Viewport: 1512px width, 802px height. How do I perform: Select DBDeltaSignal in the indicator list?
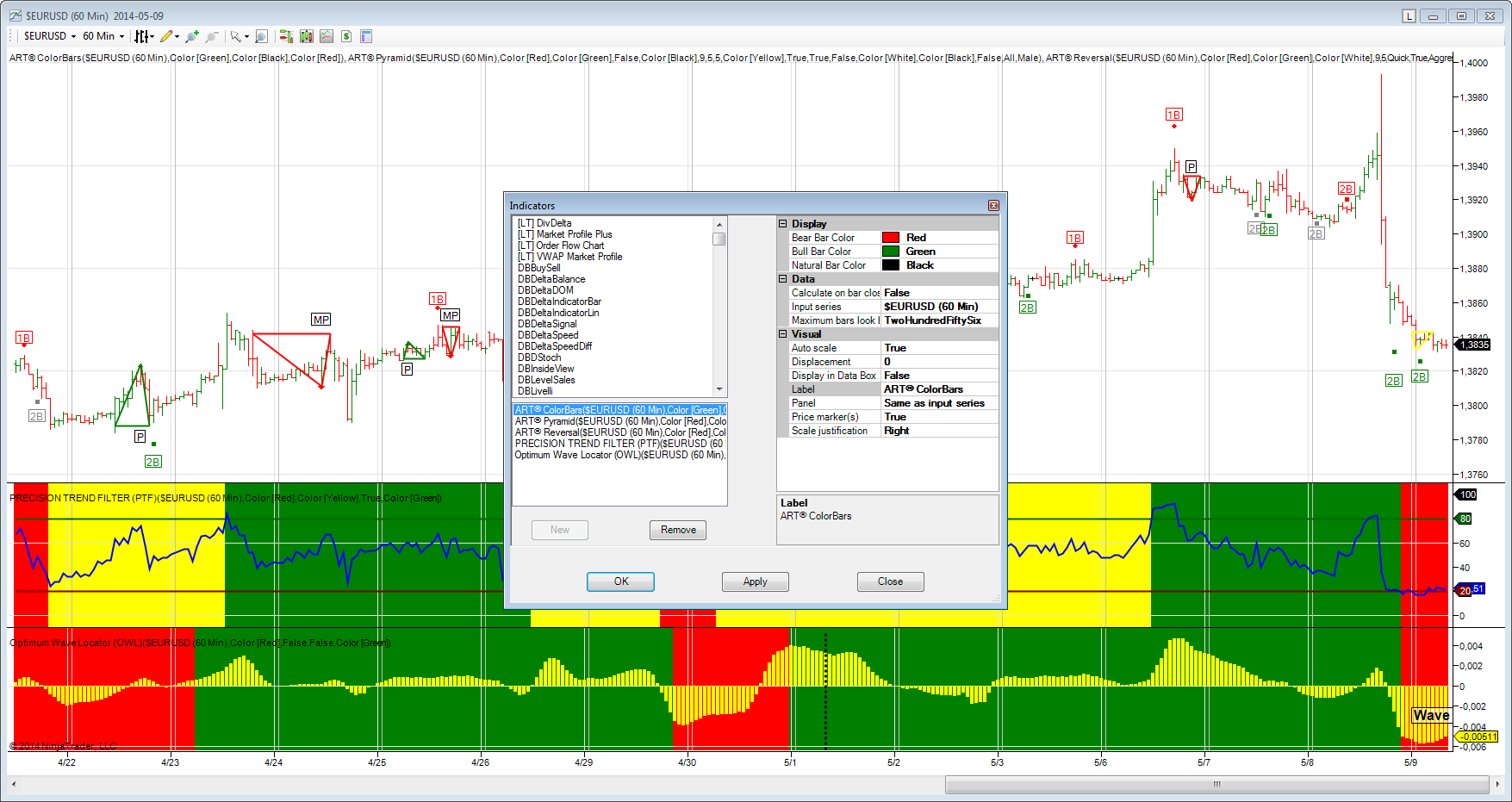[x=547, y=324]
